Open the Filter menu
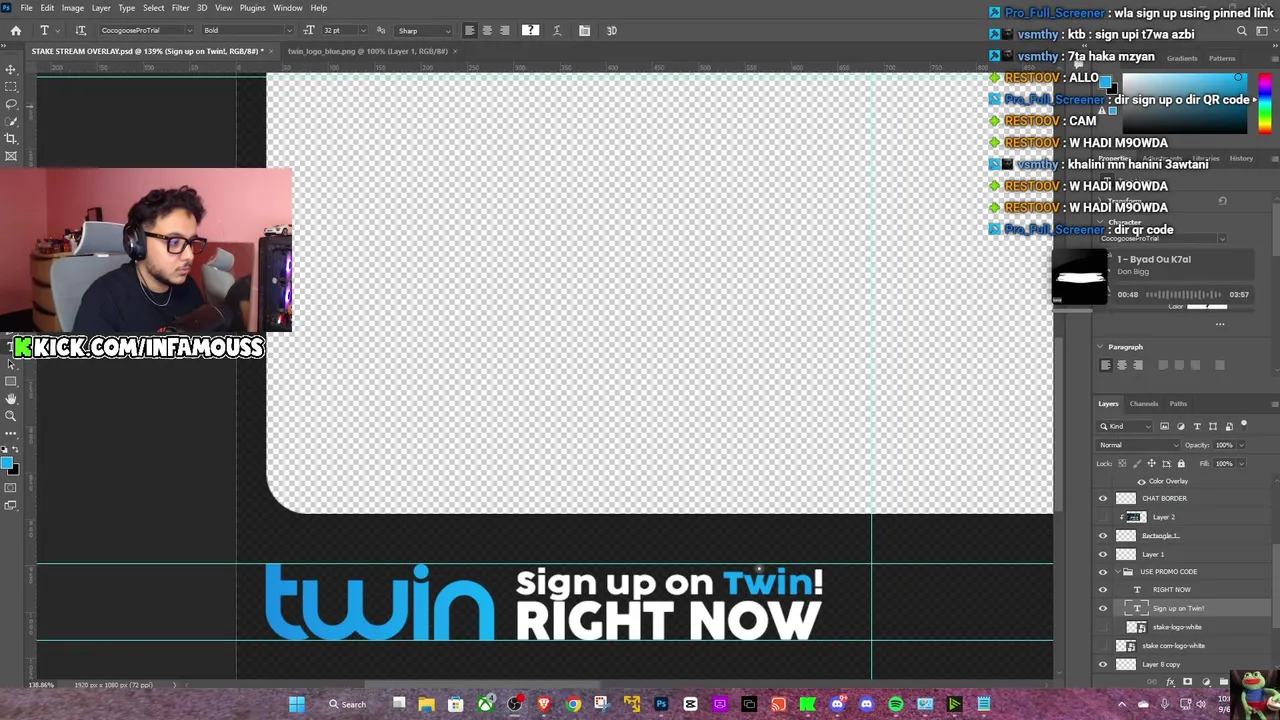Screen dimensions: 1280x720 180,8
